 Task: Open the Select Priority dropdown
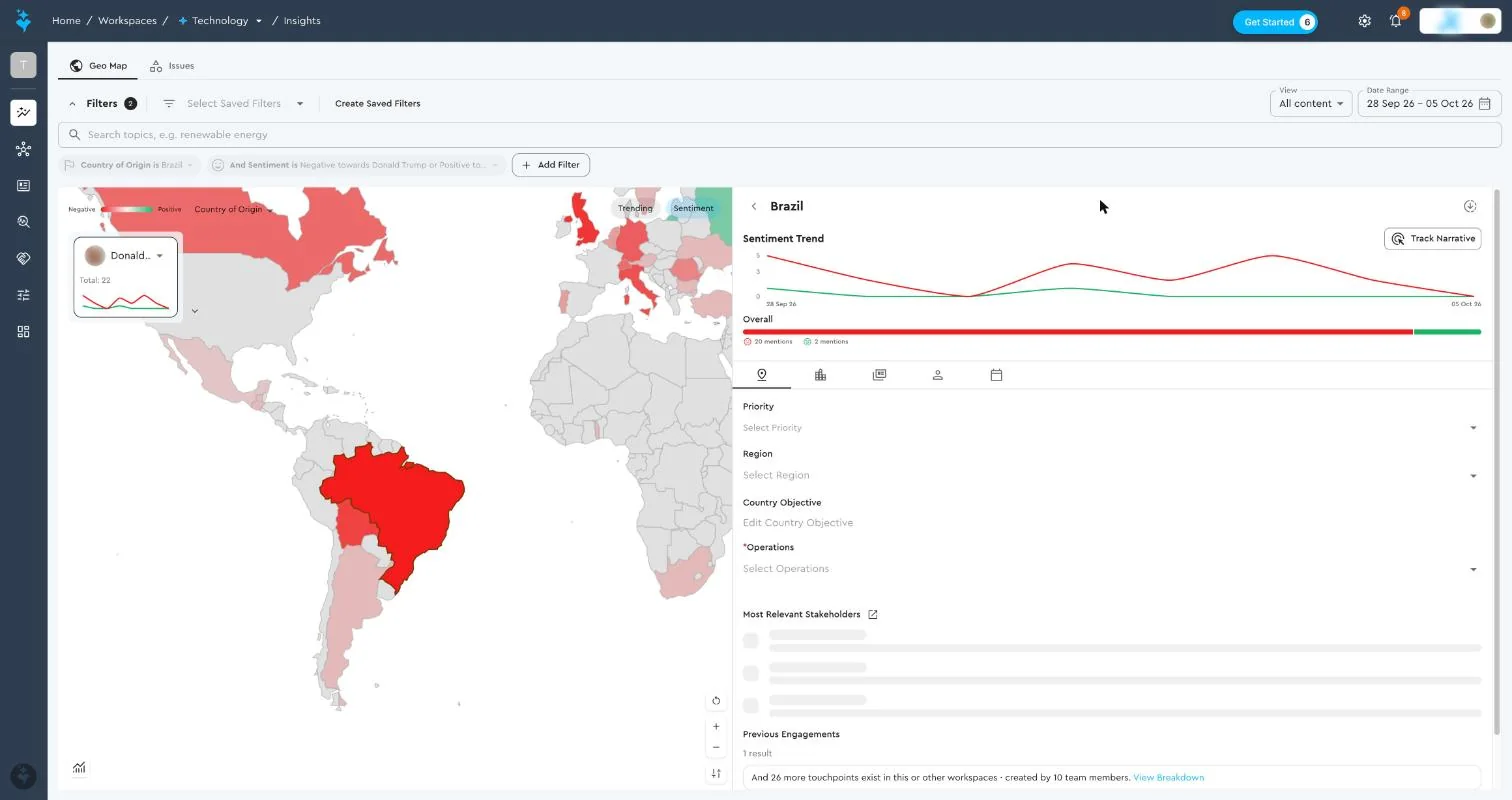[x=1110, y=427]
